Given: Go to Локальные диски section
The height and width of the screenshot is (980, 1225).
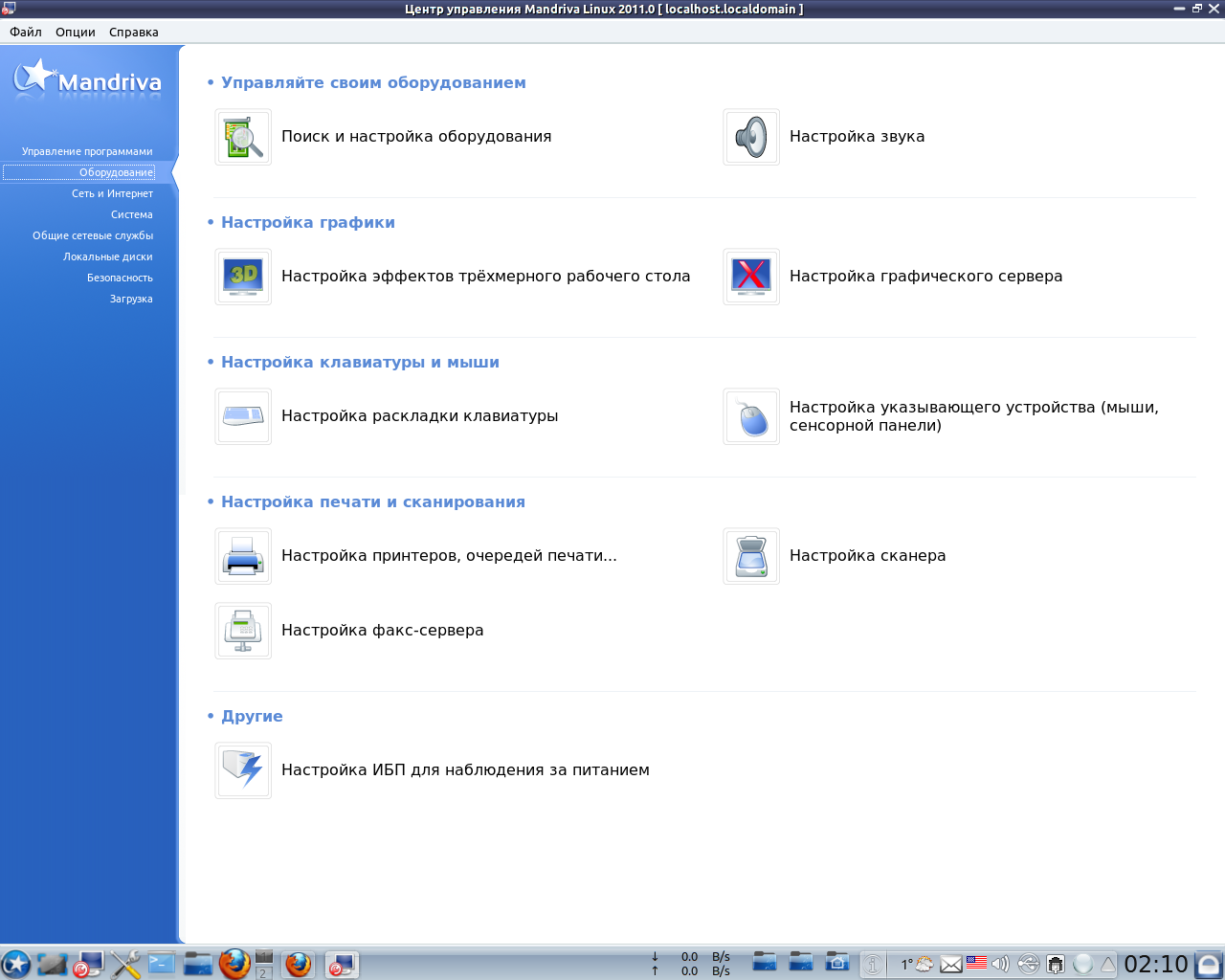Looking at the screenshot, I should (108, 256).
